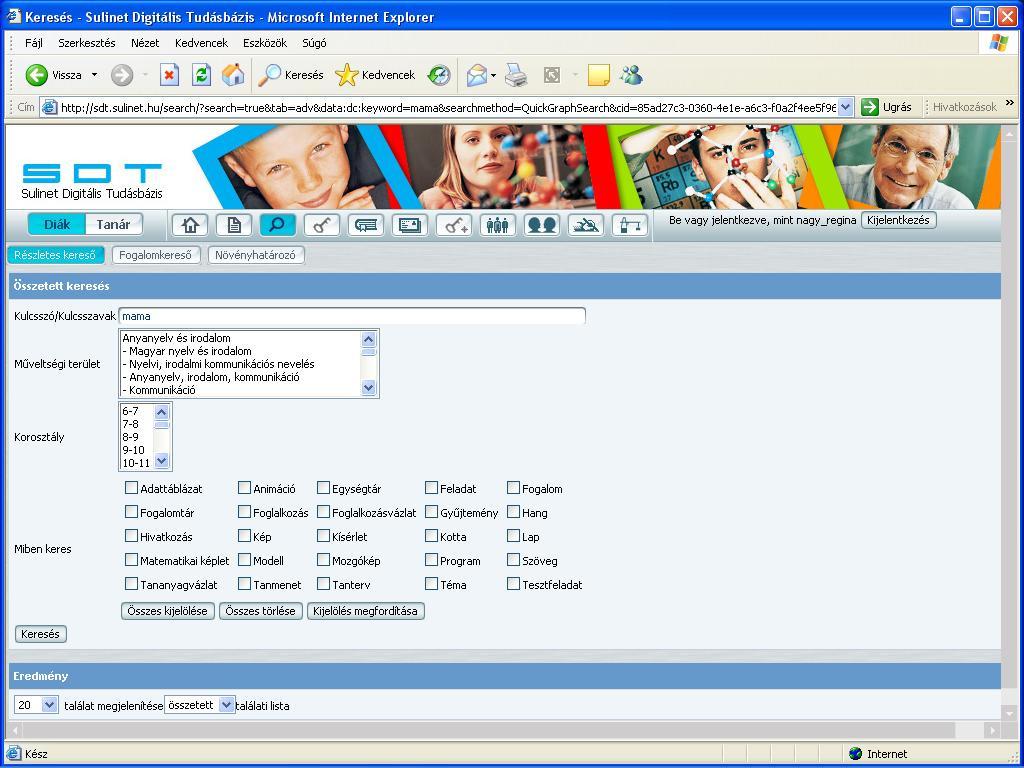This screenshot has height=768, width=1024.
Task: Open IE Keresés search toolbar button
Action: click(291, 75)
